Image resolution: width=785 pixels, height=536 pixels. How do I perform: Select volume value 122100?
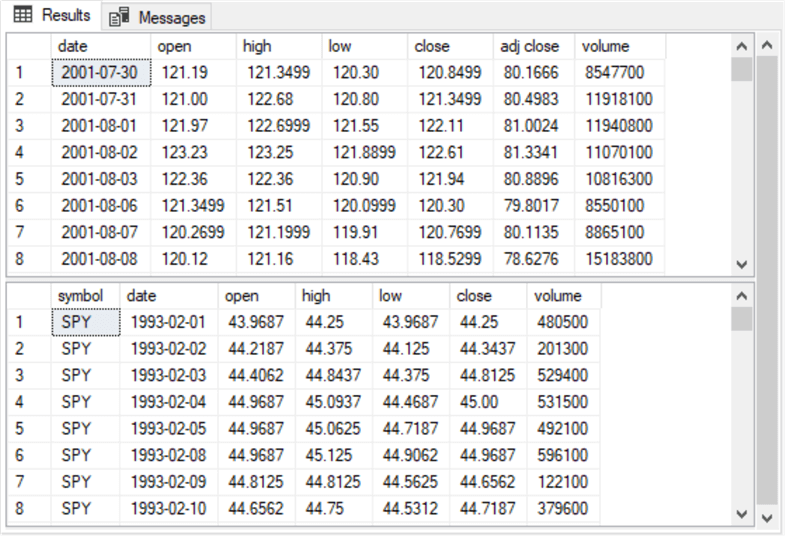563,481
